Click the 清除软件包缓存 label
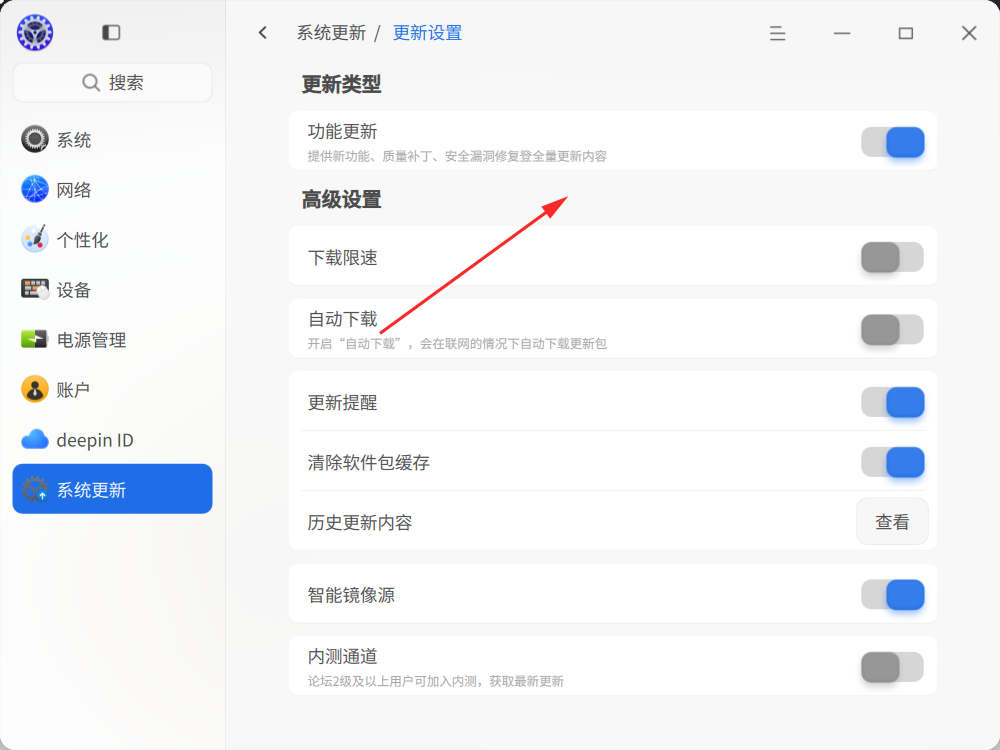Viewport: 1000px width, 750px height. tap(369, 462)
